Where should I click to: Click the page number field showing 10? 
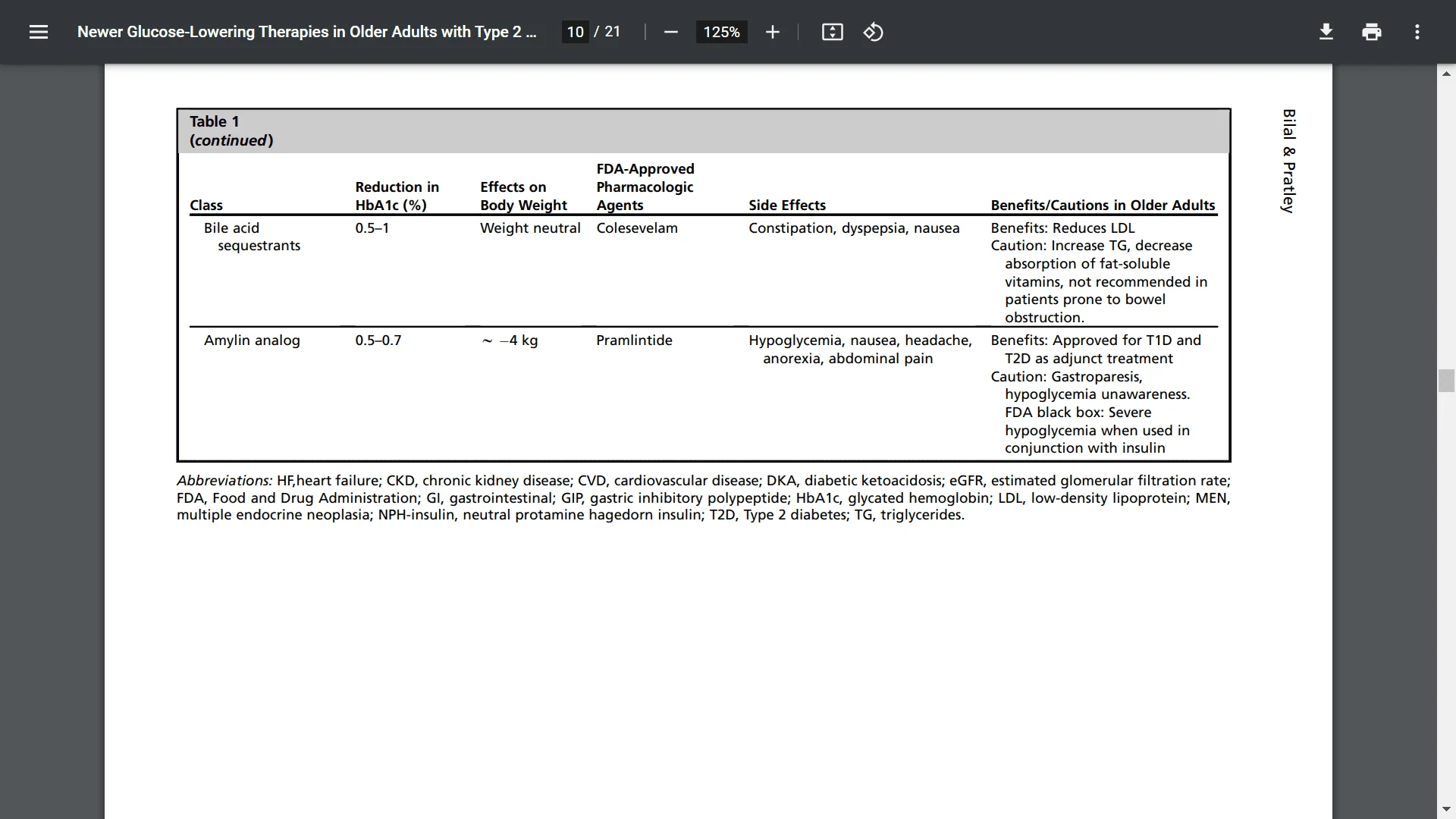click(x=575, y=32)
